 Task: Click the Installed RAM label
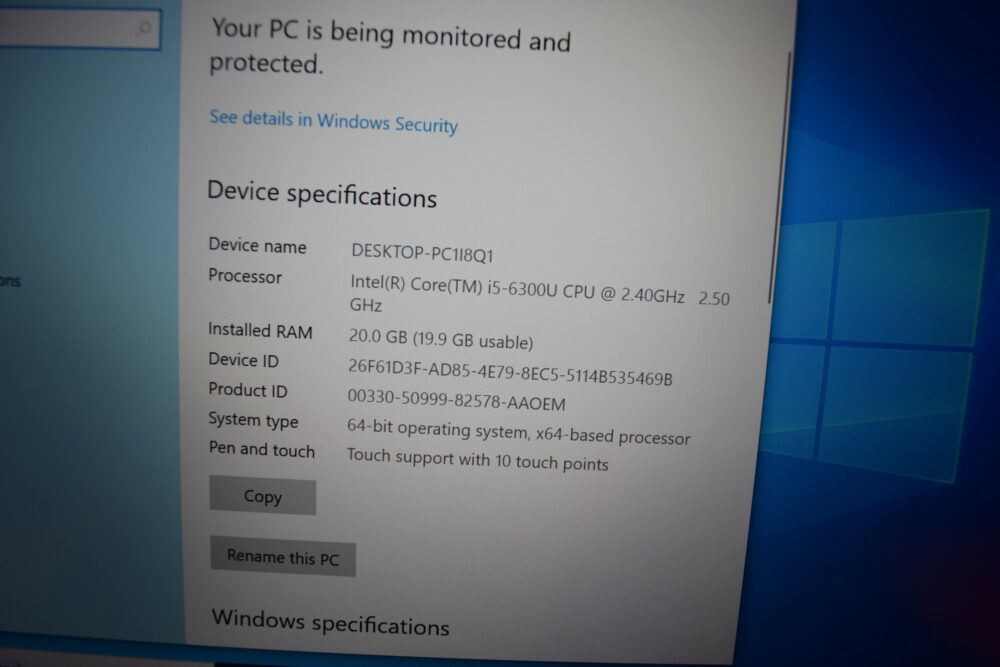coord(260,331)
